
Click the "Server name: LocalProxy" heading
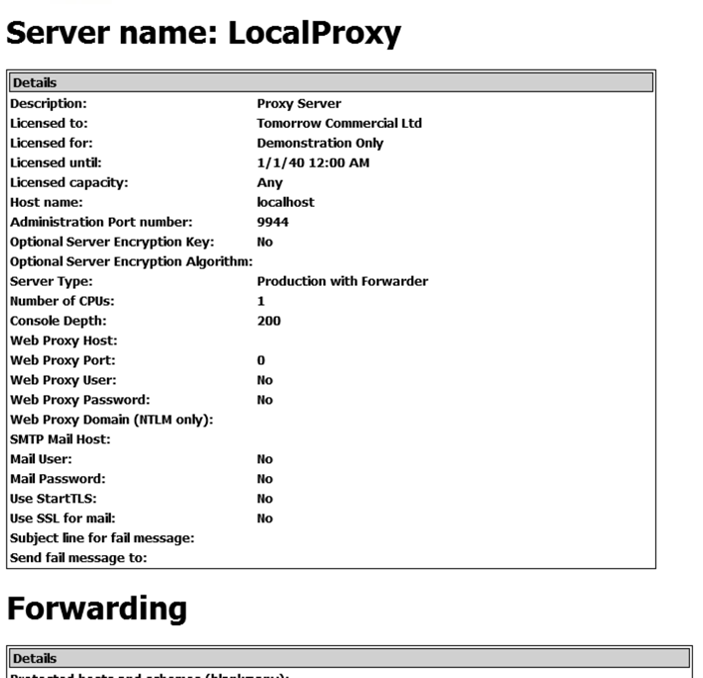204,33
